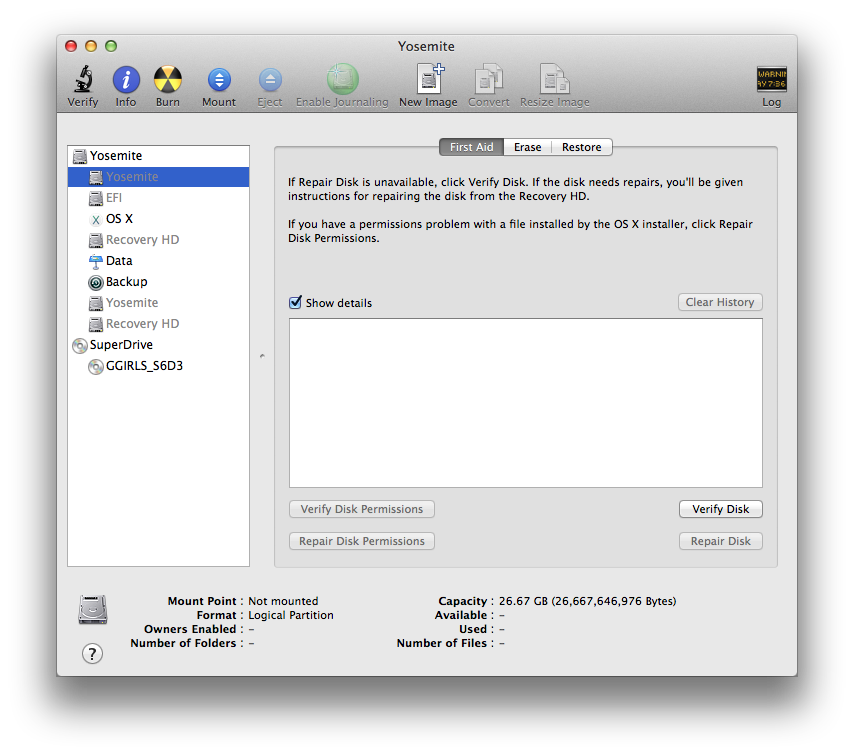Click the 26.67 GB capacity value

[x=588, y=601]
